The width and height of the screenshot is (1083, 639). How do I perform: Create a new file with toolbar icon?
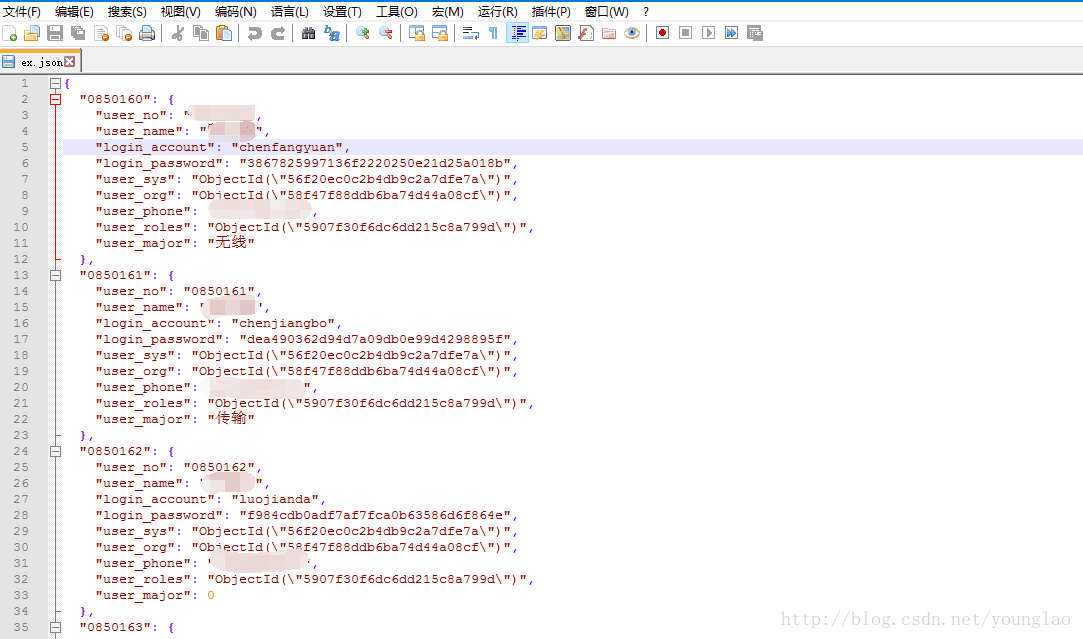pyautogui.click(x=10, y=33)
